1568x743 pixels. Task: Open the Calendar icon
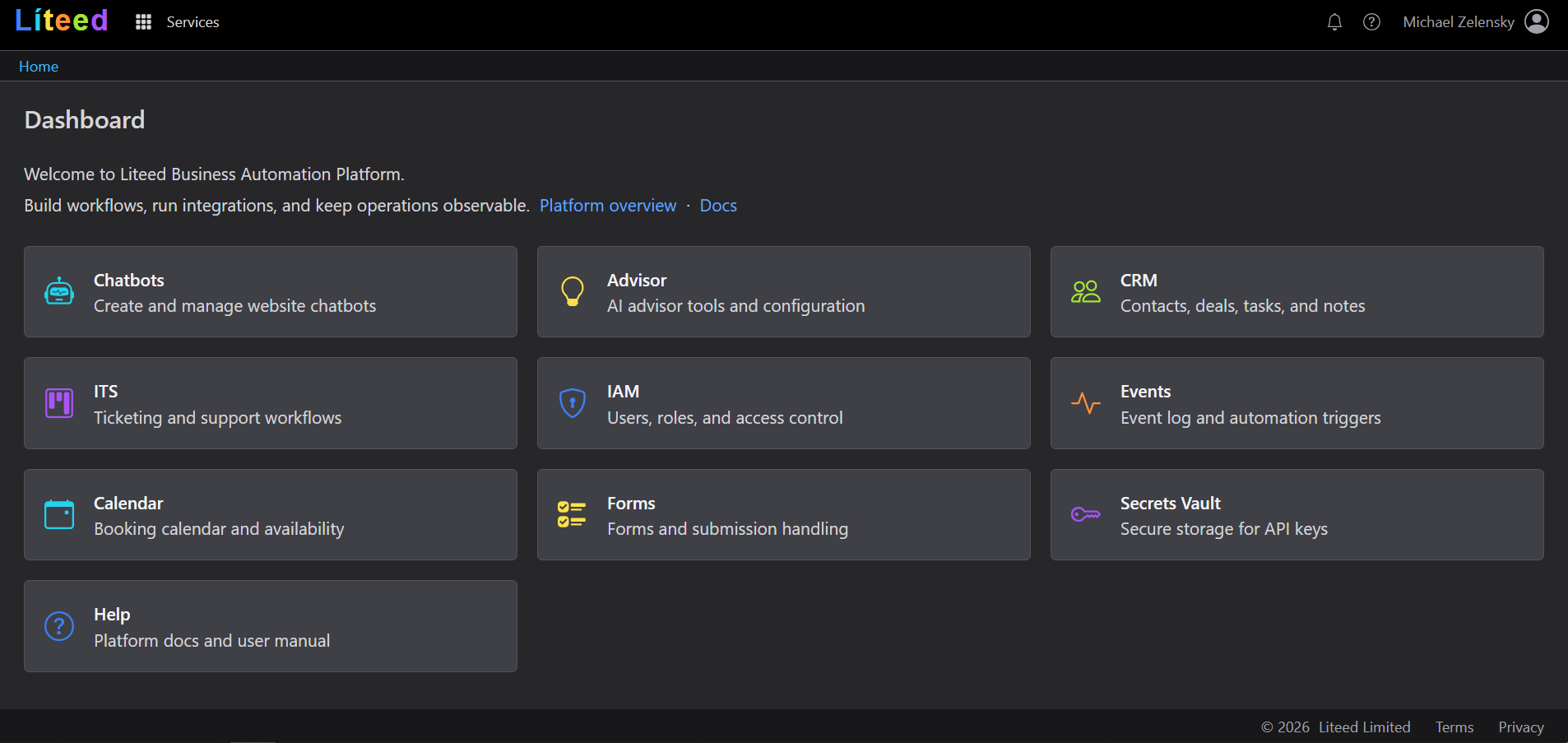[58, 513]
